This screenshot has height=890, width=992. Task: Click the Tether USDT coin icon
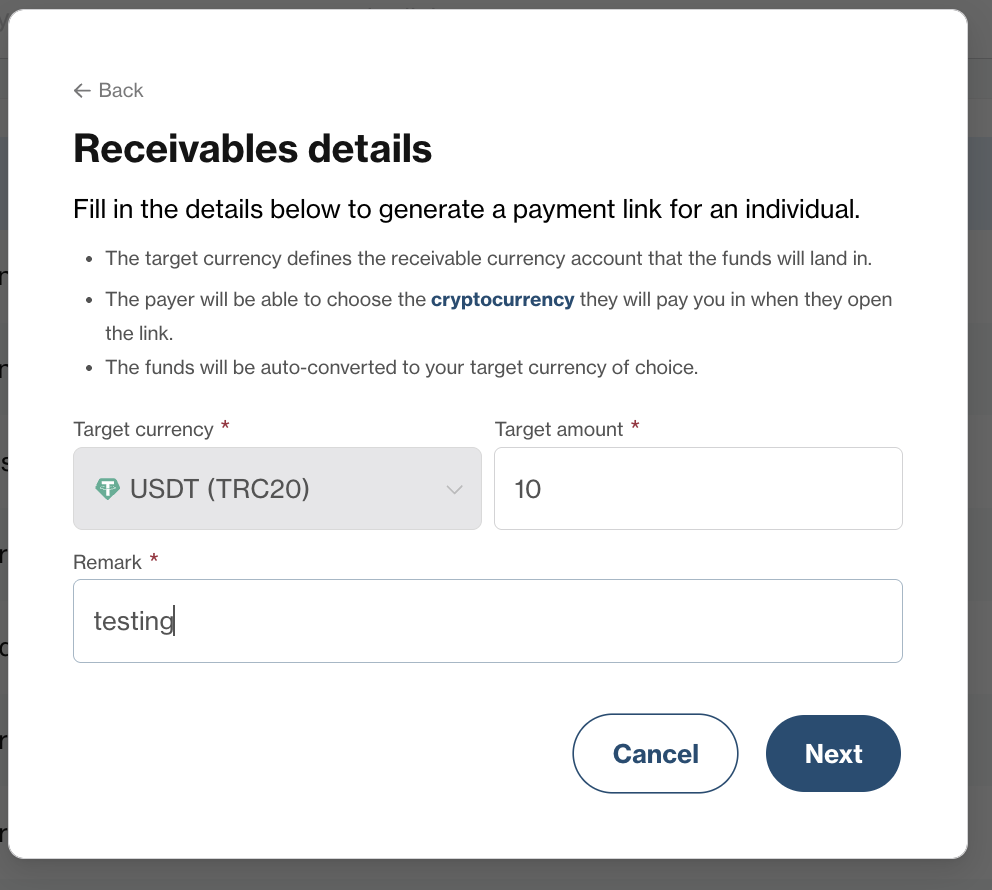tap(108, 488)
